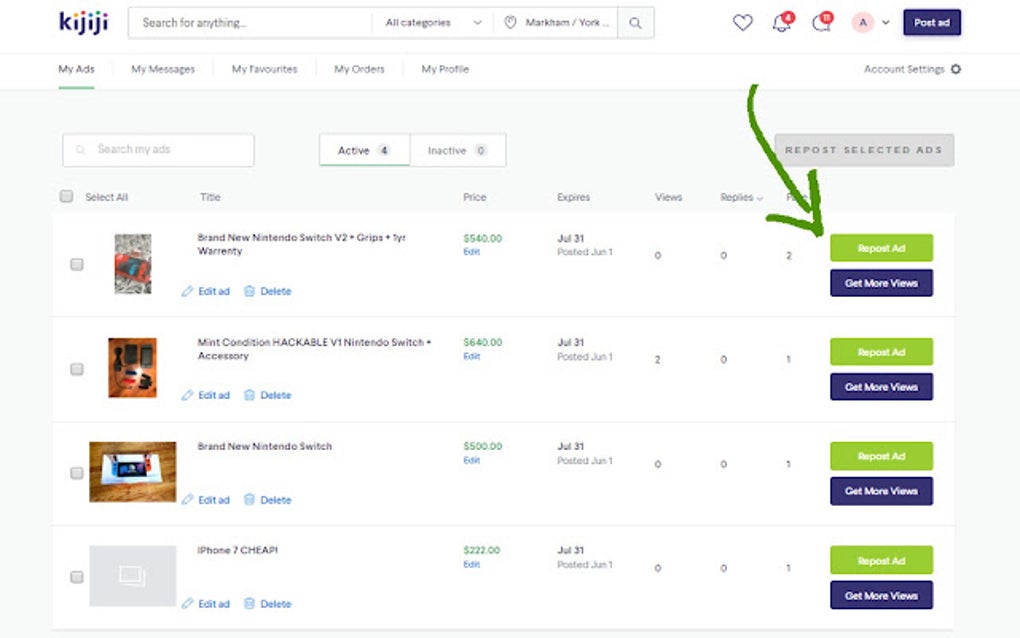Click pencil icon for Brand New Nintendo Switch ad

pos(187,500)
